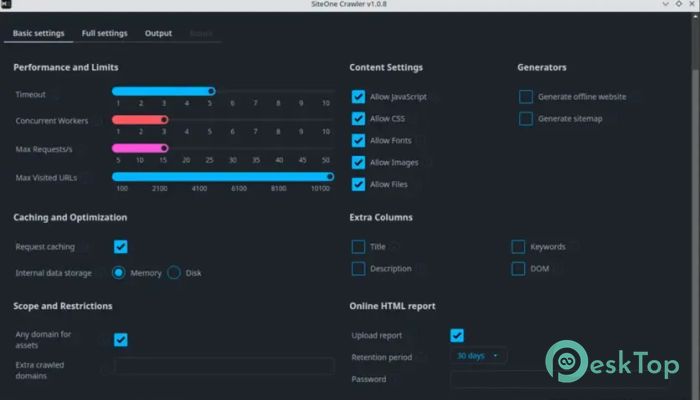This screenshot has height=400, width=700.
Task: Click the 6100 tick under Max Visited URLs
Action: [x=239, y=189]
